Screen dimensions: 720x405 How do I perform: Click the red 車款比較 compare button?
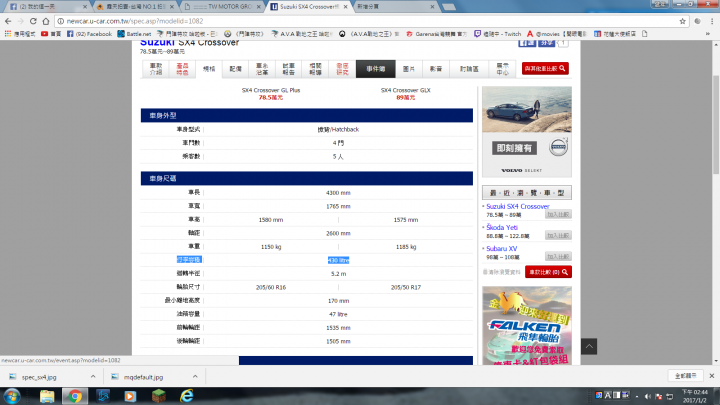tap(548, 272)
